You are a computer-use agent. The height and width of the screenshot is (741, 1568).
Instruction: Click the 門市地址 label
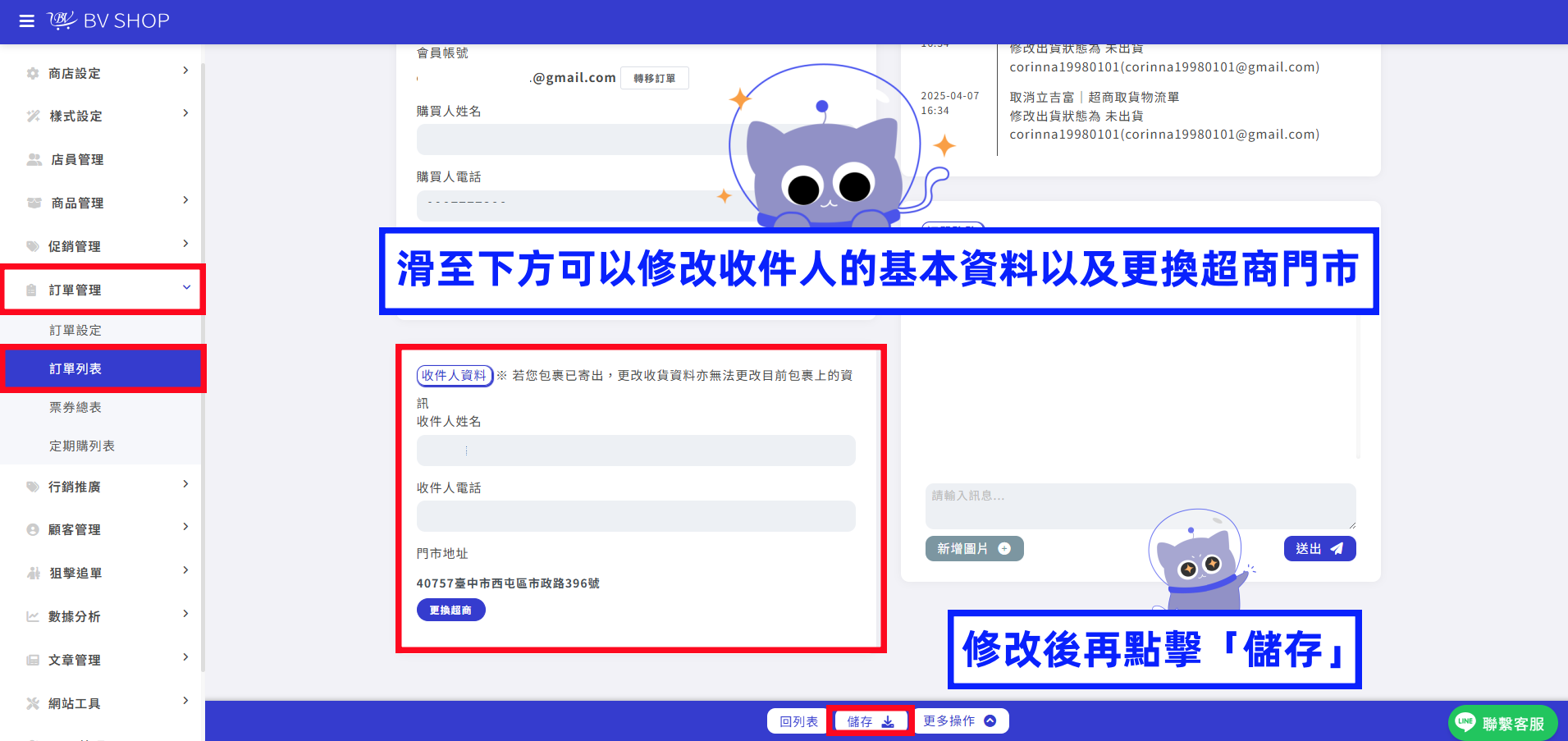442,553
